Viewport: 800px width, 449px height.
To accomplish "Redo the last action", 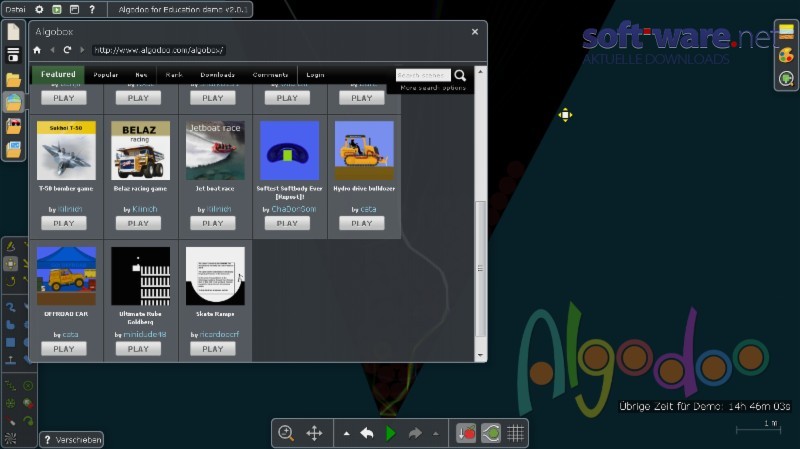I will coord(415,433).
